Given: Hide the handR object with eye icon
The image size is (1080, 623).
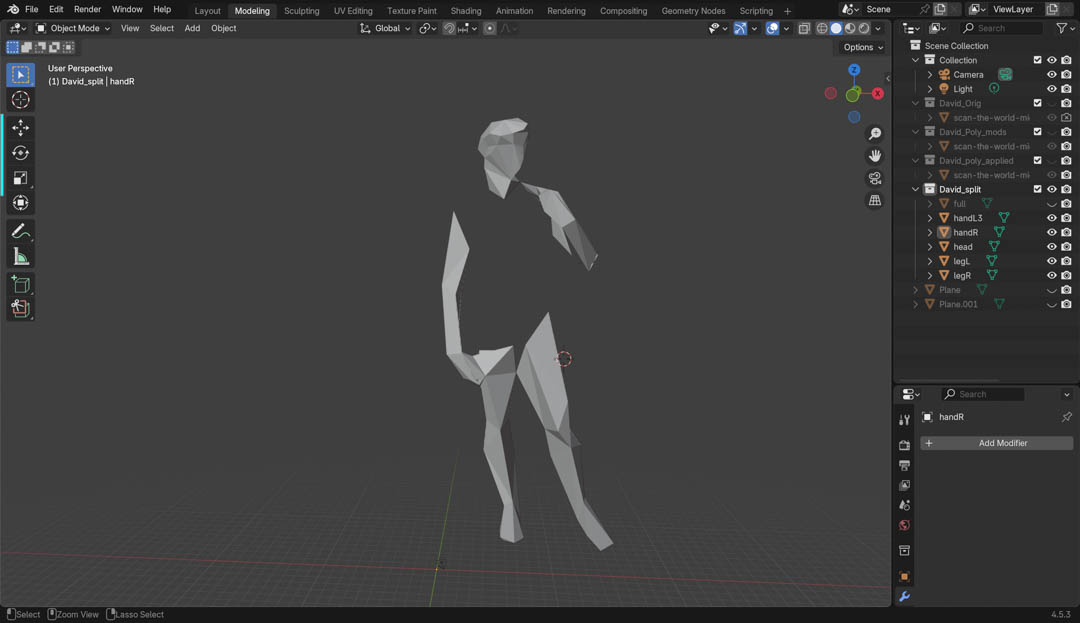Looking at the screenshot, I should (1051, 232).
